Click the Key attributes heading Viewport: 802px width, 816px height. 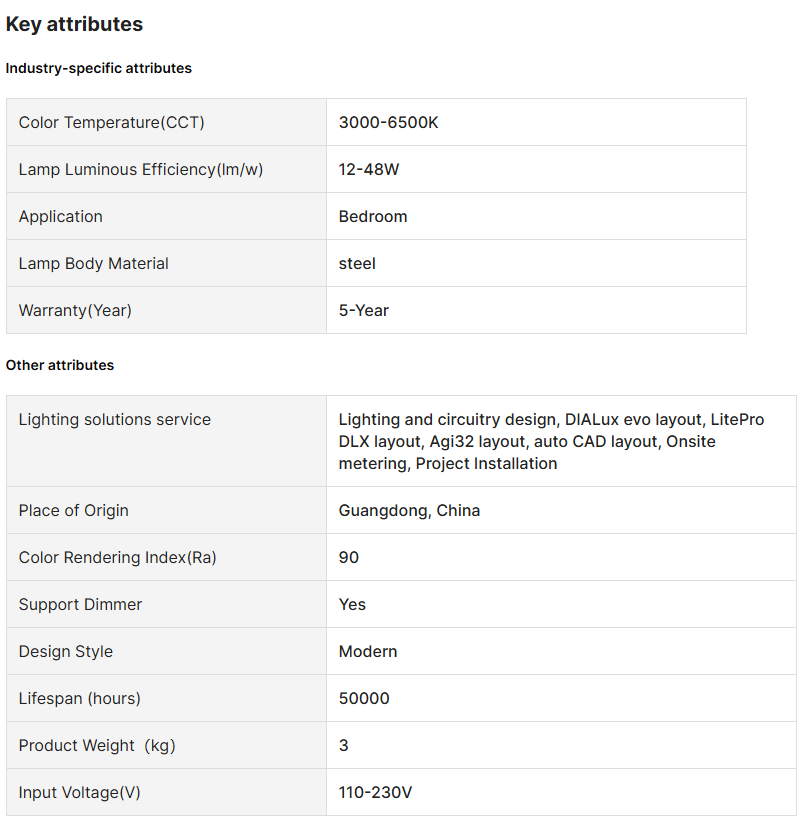pyautogui.click(x=74, y=24)
